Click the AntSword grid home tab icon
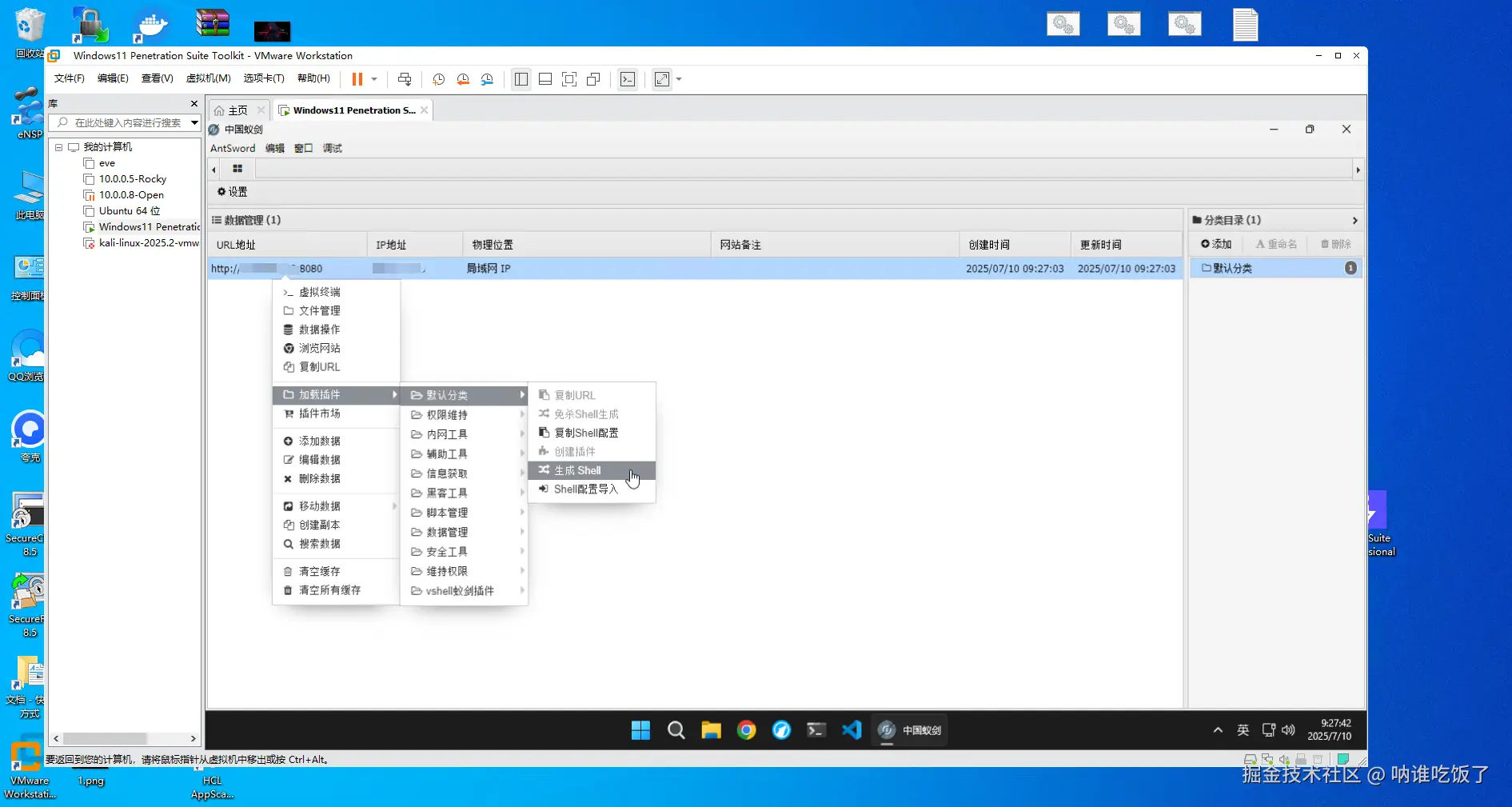 237,169
